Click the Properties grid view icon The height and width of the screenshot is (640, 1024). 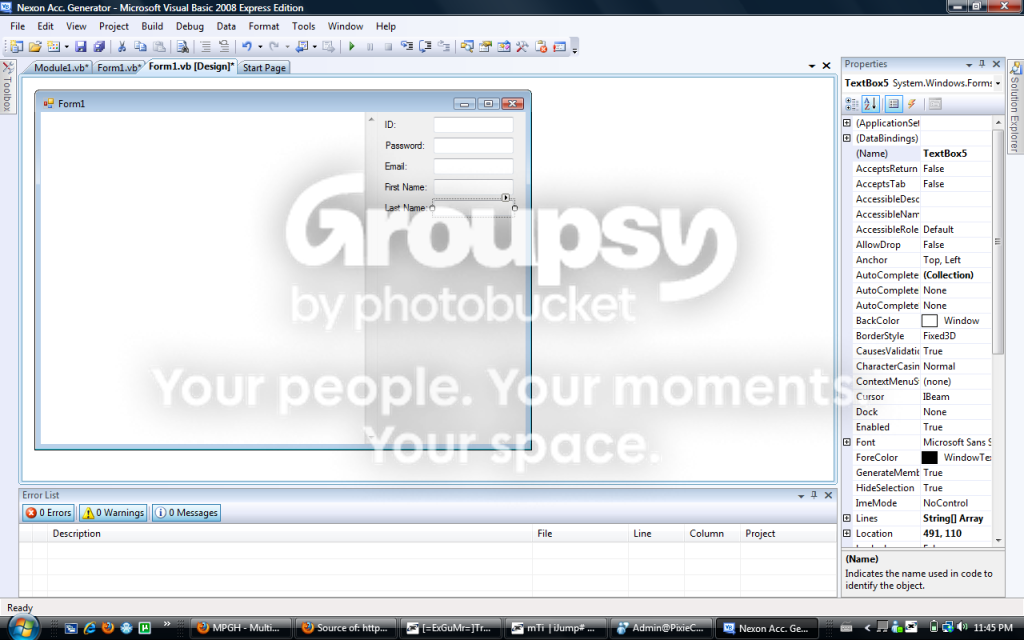[893, 104]
